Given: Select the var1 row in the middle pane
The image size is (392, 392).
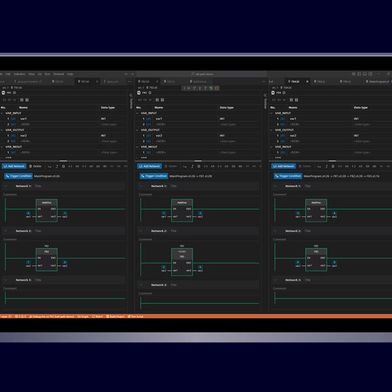Looking at the screenshot, I should [199, 119].
